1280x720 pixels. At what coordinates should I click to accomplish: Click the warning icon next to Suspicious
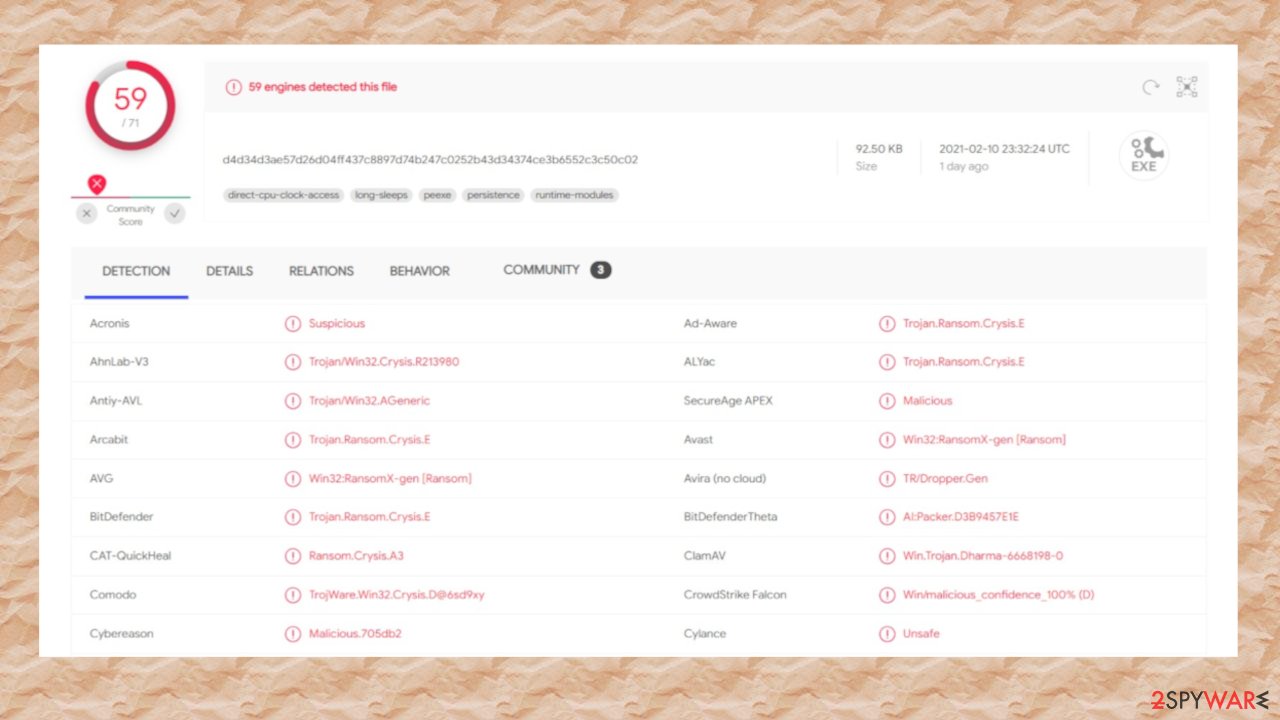(x=293, y=324)
